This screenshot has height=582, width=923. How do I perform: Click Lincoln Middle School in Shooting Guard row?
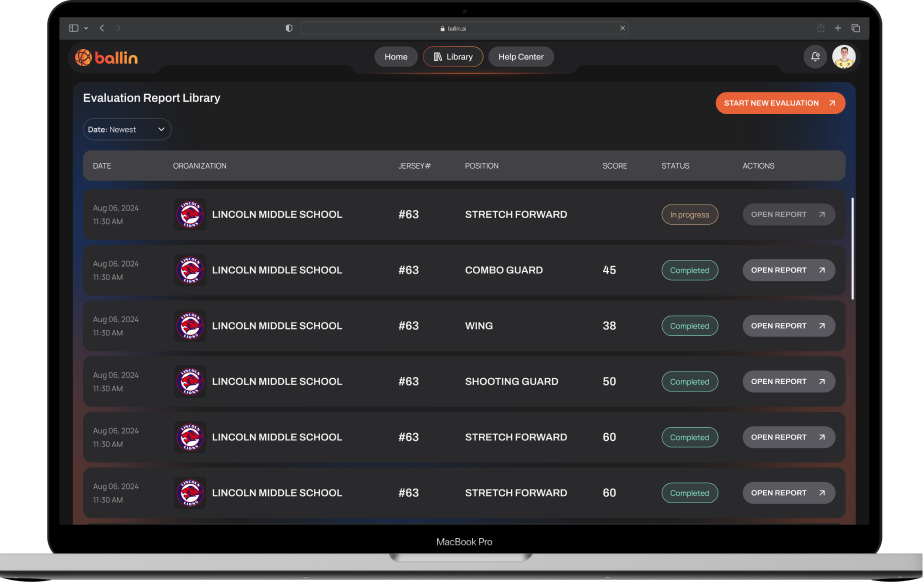click(277, 381)
